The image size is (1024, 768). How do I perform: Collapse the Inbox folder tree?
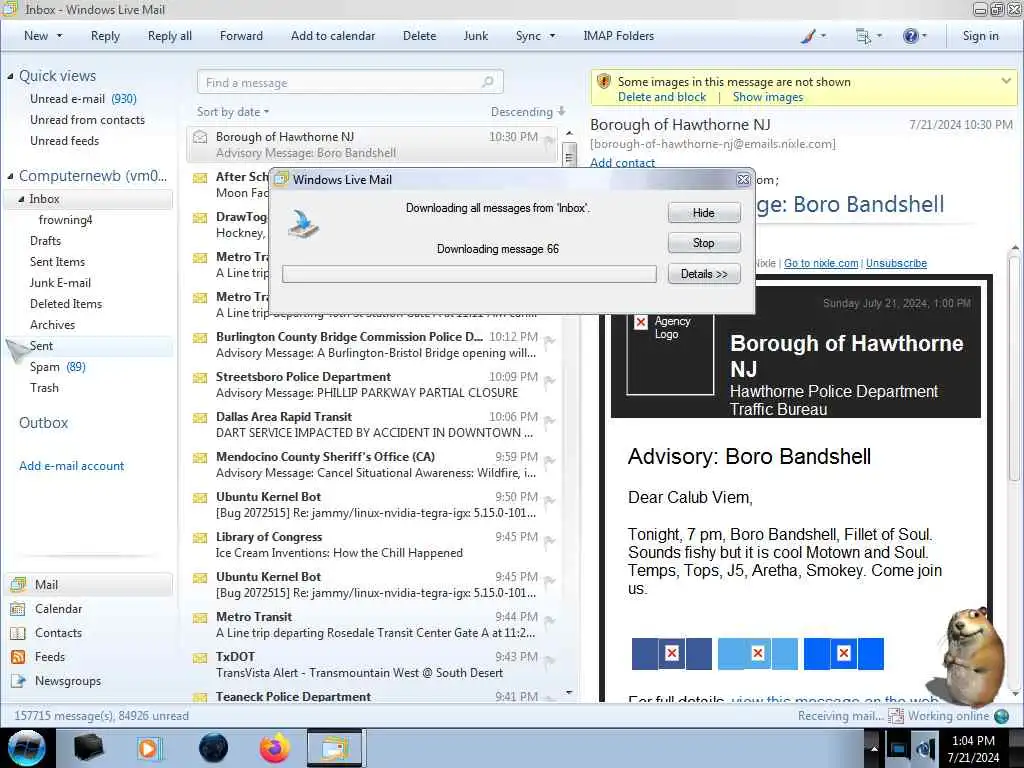point(21,199)
